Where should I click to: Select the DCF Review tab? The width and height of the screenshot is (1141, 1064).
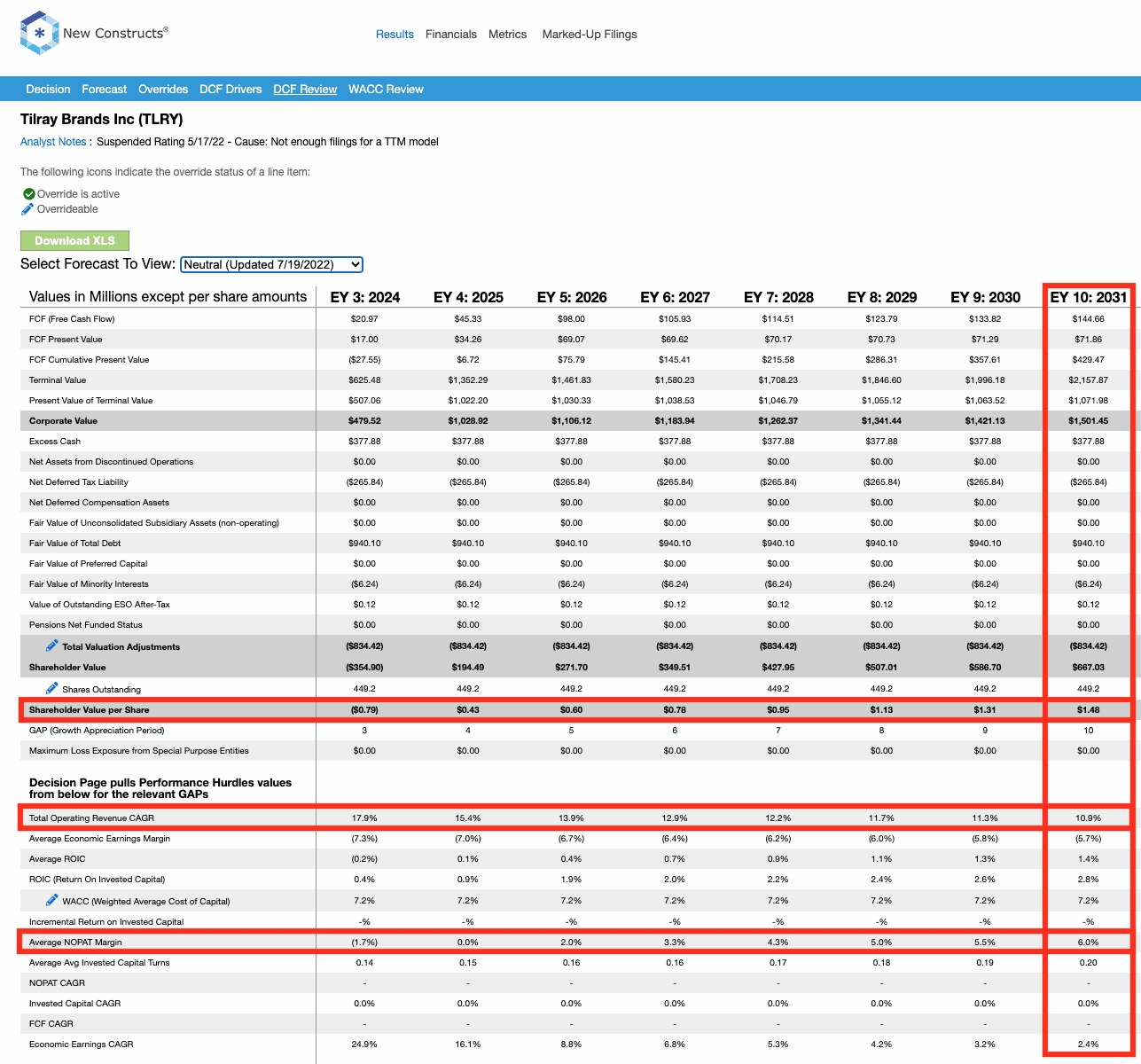[x=305, y=89]
